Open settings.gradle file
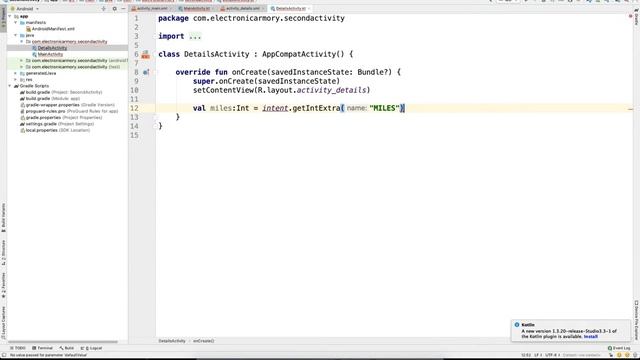This screenshot has width=640, height=360. click(57, 124)
